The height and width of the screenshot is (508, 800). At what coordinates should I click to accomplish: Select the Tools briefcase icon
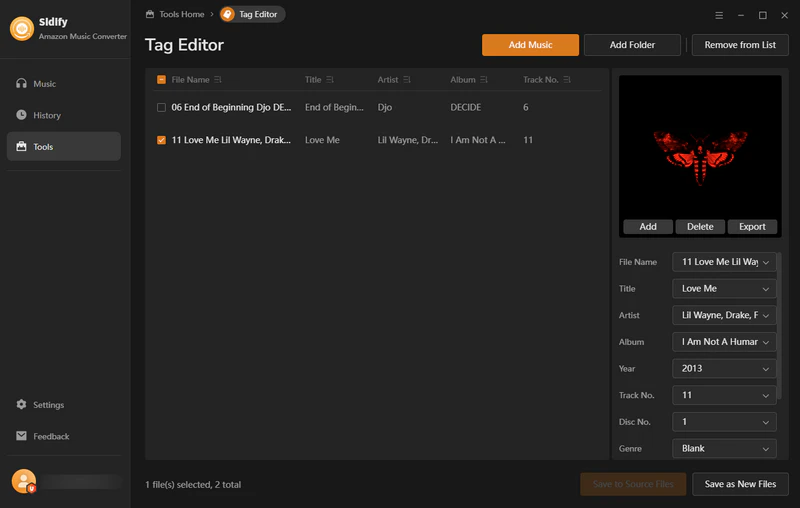coord(21,146)
